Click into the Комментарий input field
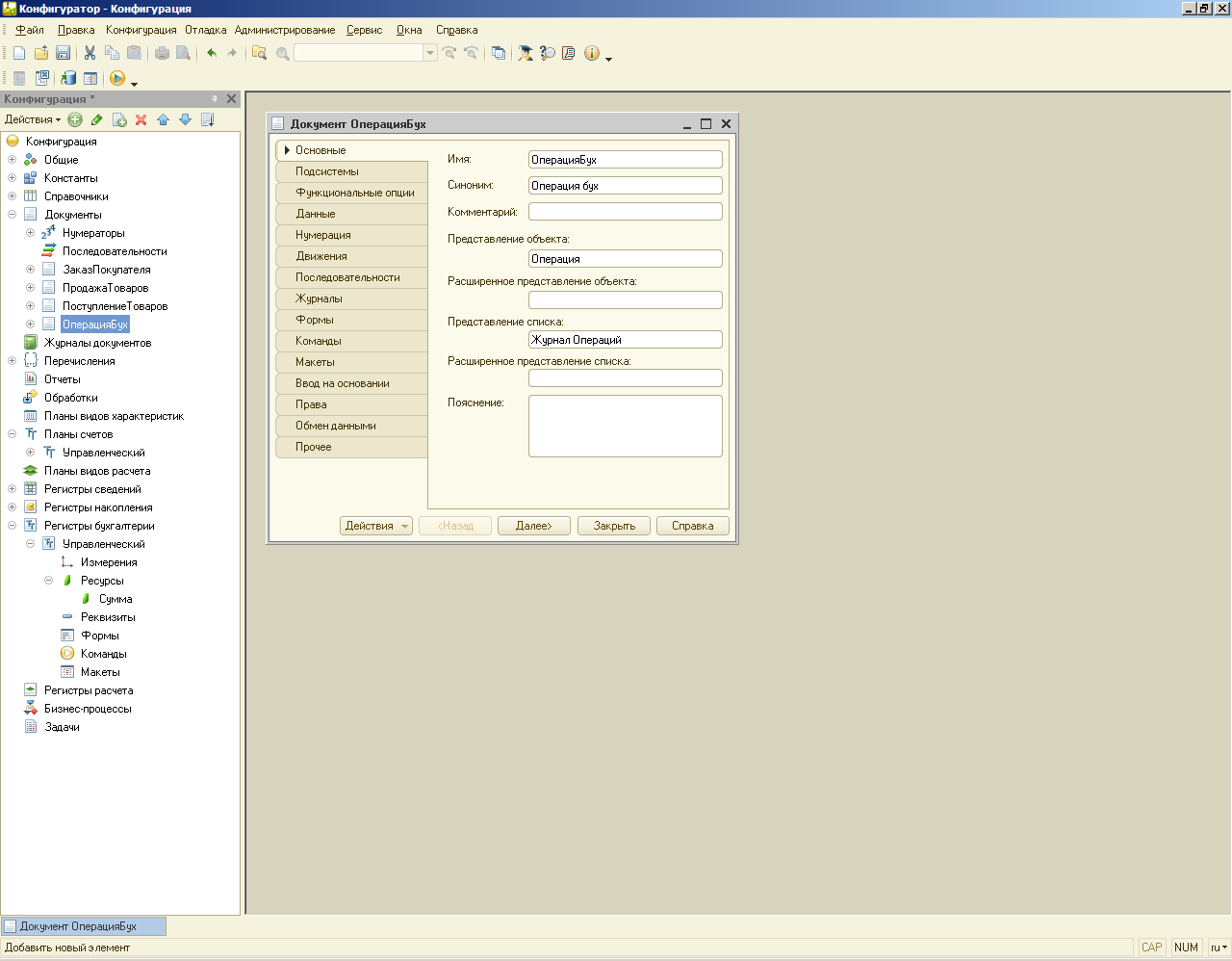Screen dimensions: 1232x961 pos(625,212)
